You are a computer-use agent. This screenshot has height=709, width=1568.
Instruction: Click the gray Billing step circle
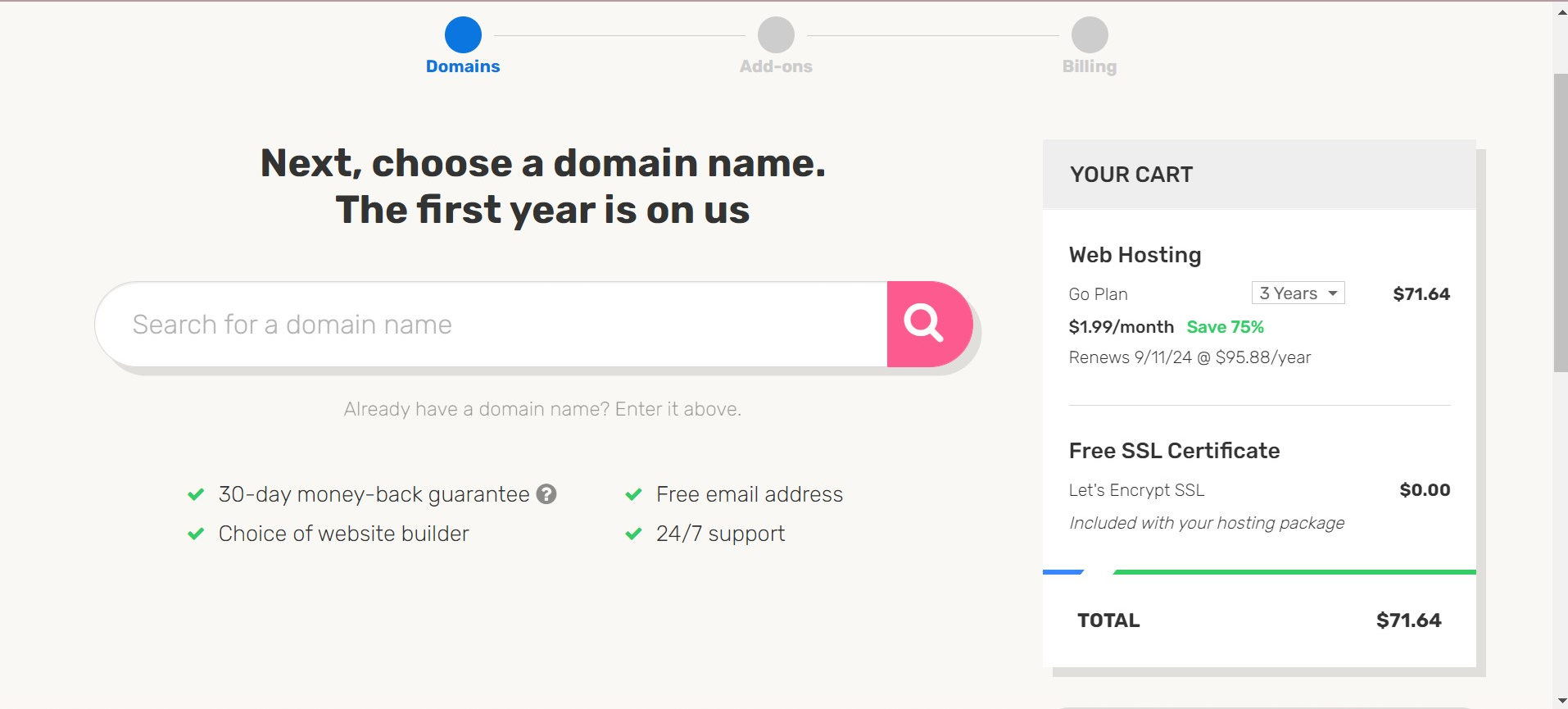1090,35
